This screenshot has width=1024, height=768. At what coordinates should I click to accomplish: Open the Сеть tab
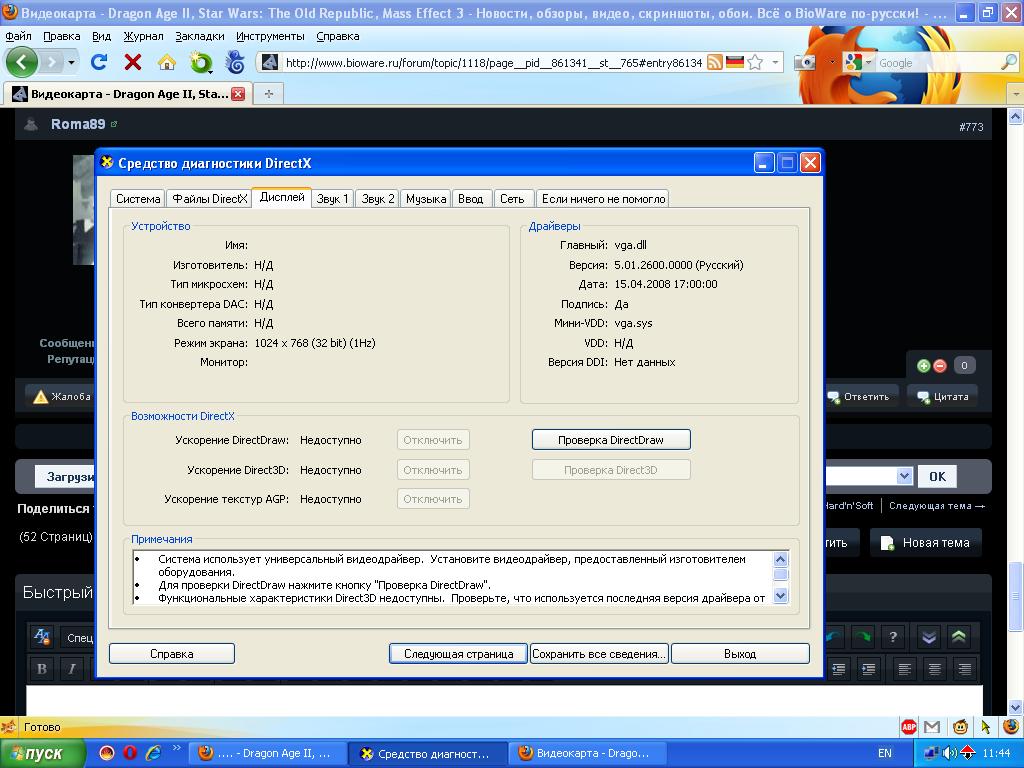point(512,199)
